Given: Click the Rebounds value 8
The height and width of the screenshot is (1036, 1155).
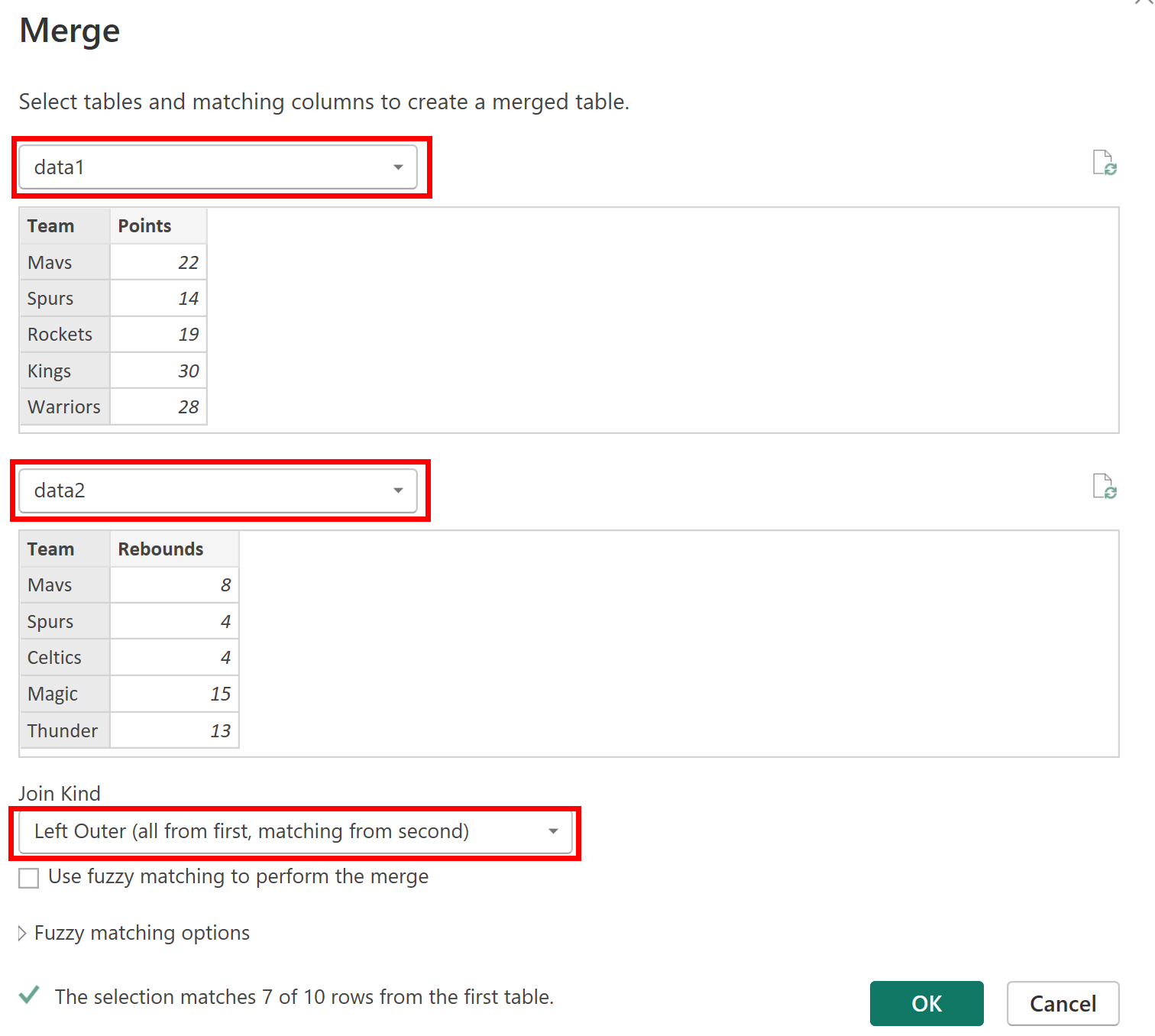Looking at the screenshot, I should click(x=175, y=585).
